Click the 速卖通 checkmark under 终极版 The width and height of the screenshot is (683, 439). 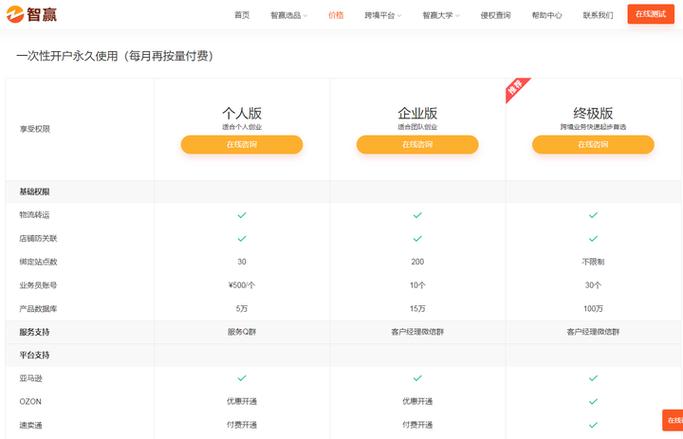593,425
